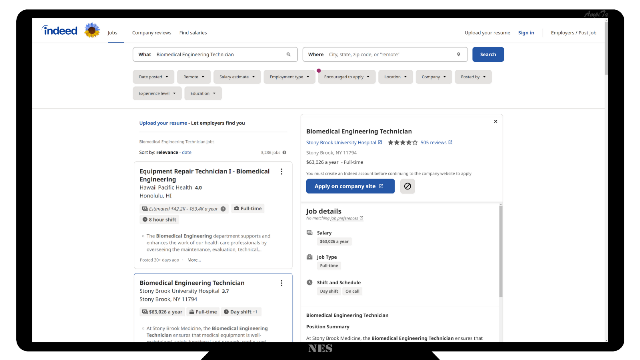This screenshot has width=640, height=360.
Task: Click the Day shift tag on the Stony Brook card
Action: click(x=240, y=312)
